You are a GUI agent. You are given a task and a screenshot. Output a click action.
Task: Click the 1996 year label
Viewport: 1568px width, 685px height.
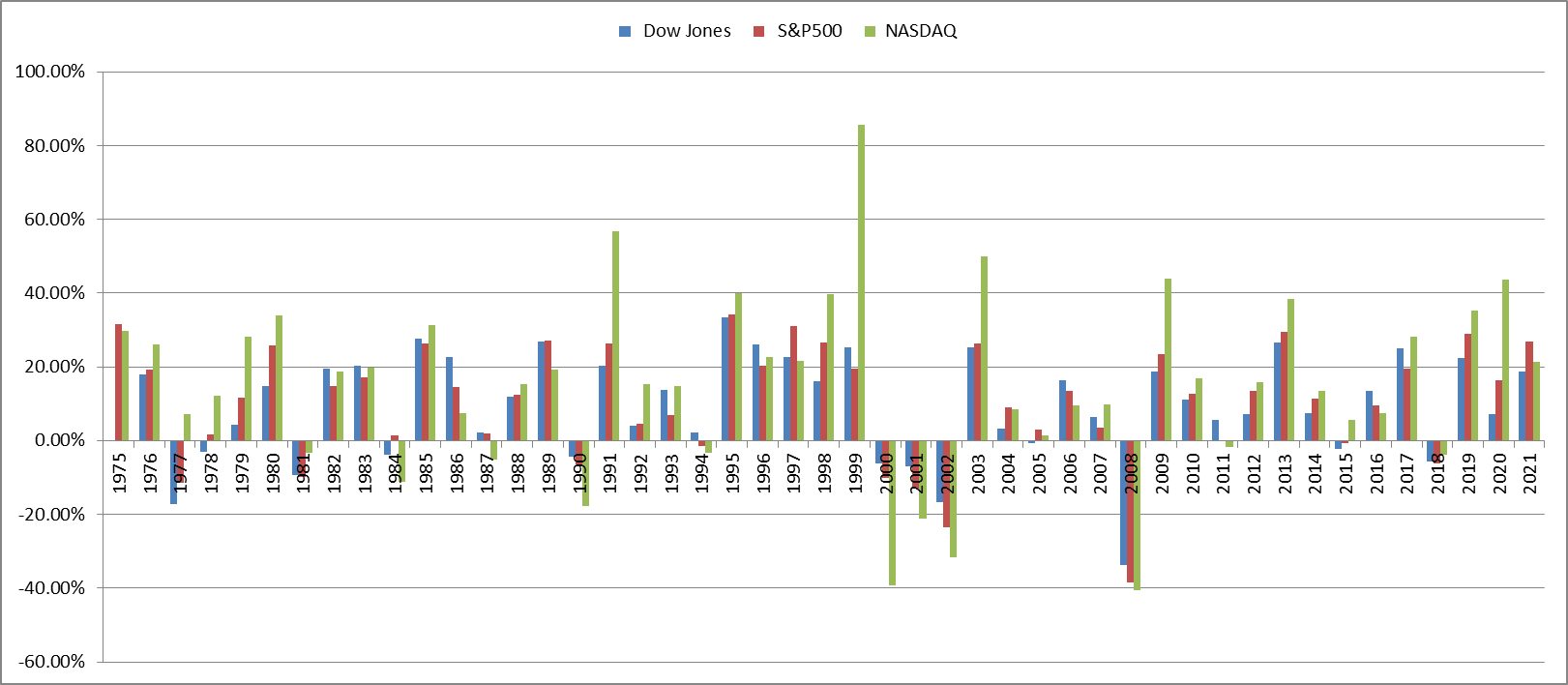click(x=763, y=471)
